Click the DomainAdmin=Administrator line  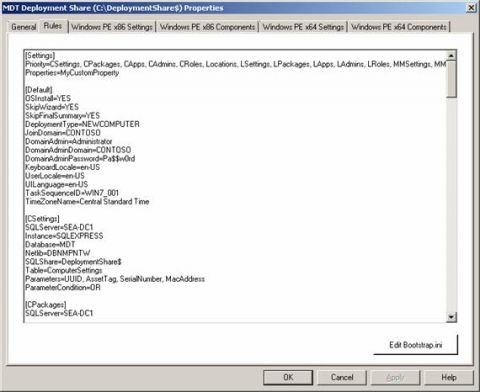coord(69,141)
